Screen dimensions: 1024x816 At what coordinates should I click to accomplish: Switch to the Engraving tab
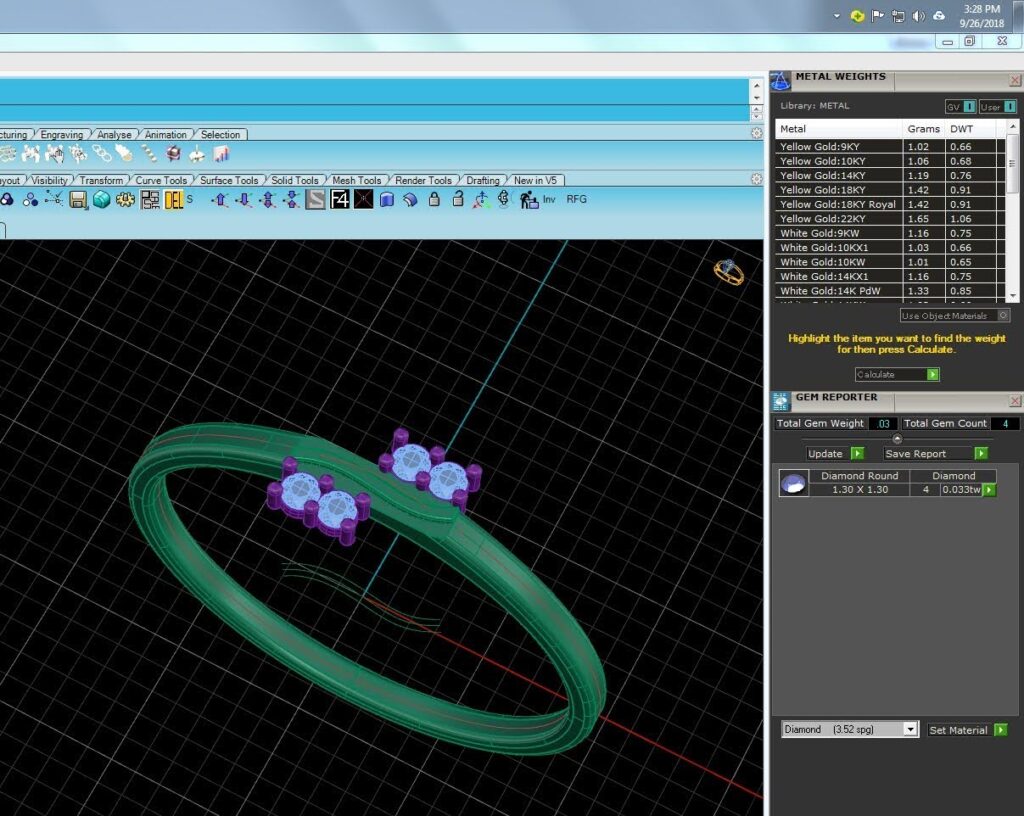[x=61, y=134]
